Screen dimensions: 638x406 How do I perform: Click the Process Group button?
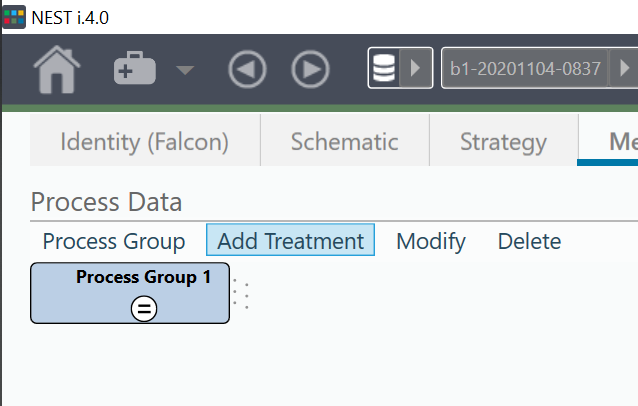114,241
